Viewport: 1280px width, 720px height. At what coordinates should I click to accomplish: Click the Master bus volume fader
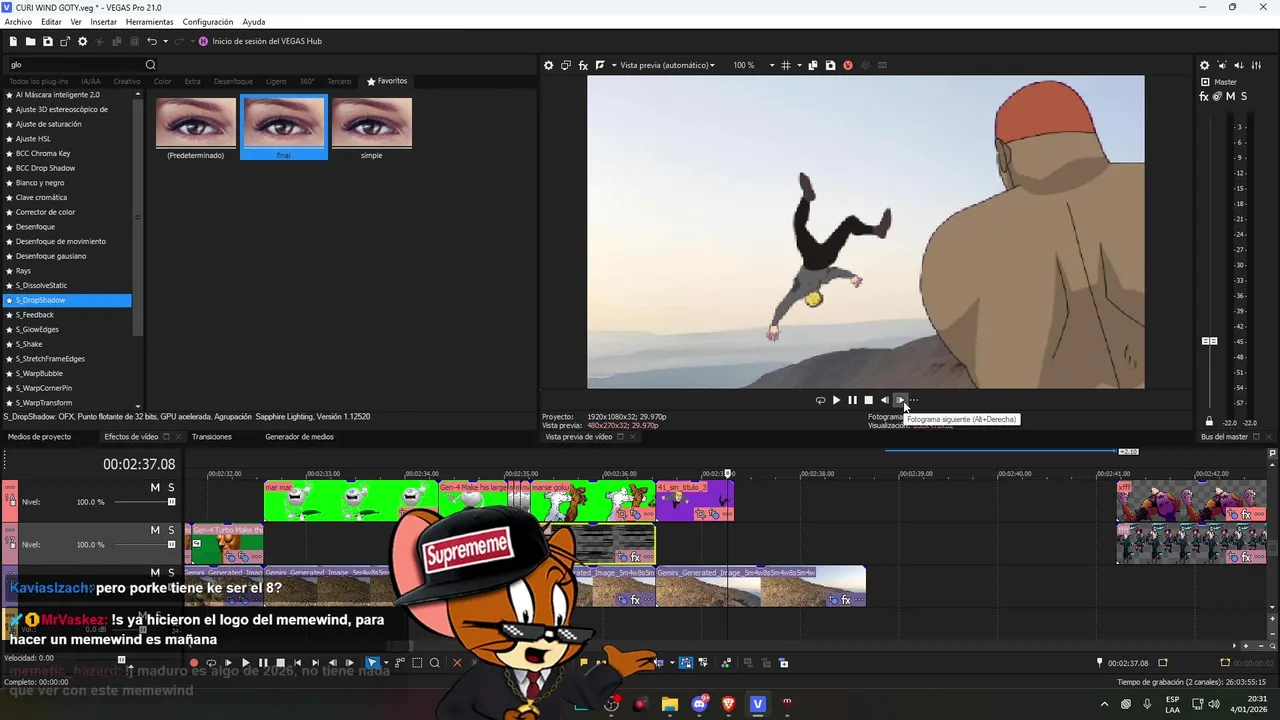click(1209, 341)
